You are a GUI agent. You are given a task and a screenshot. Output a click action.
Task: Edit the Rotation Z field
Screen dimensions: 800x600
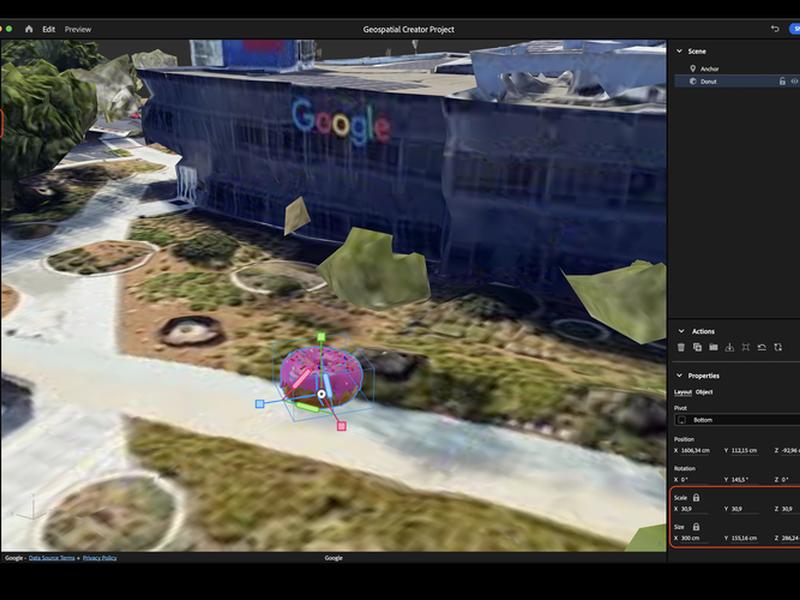790,480
